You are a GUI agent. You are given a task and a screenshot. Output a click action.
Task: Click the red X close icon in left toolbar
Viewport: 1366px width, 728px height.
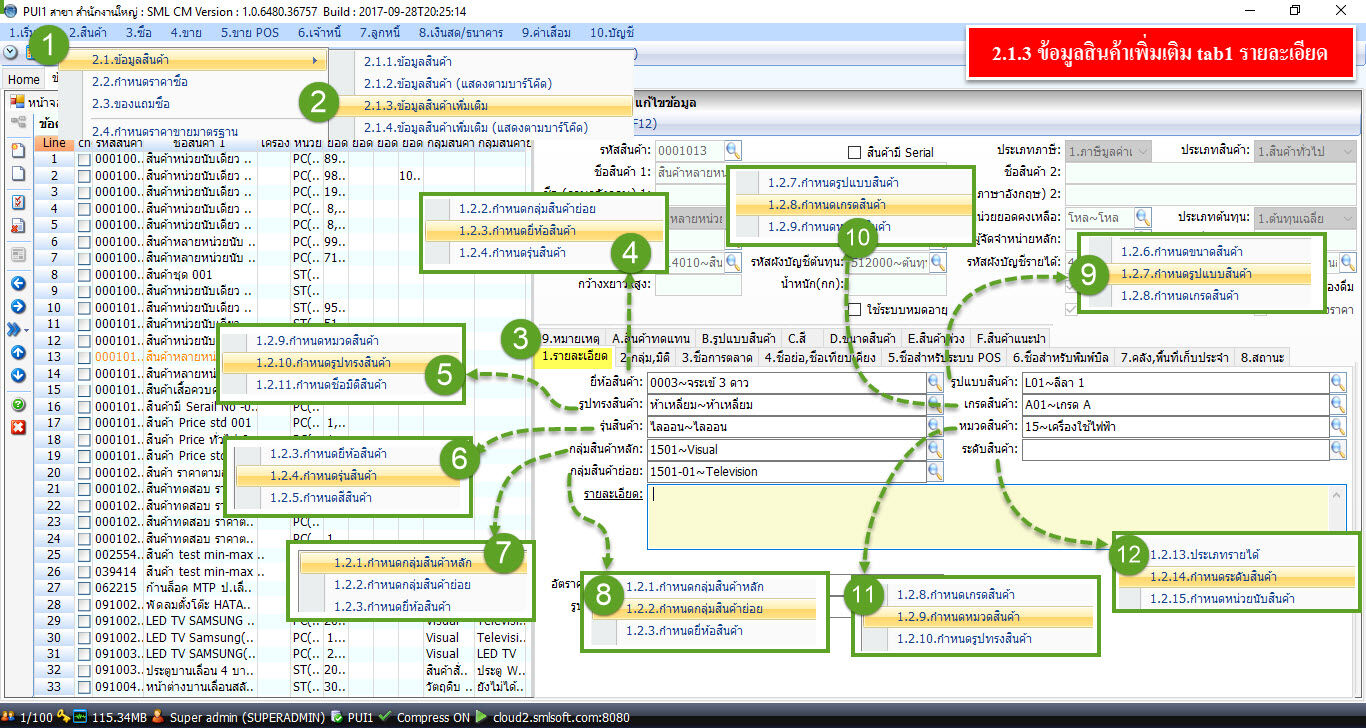[x=18, y=427]
